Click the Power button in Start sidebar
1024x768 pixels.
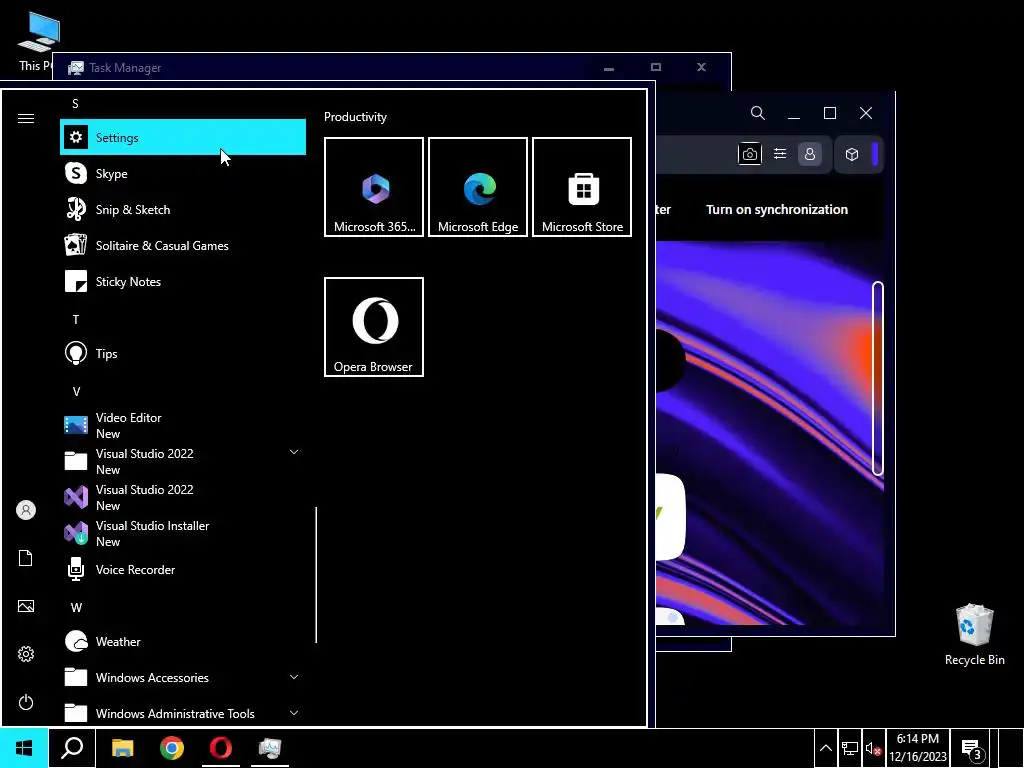(26, 702)
